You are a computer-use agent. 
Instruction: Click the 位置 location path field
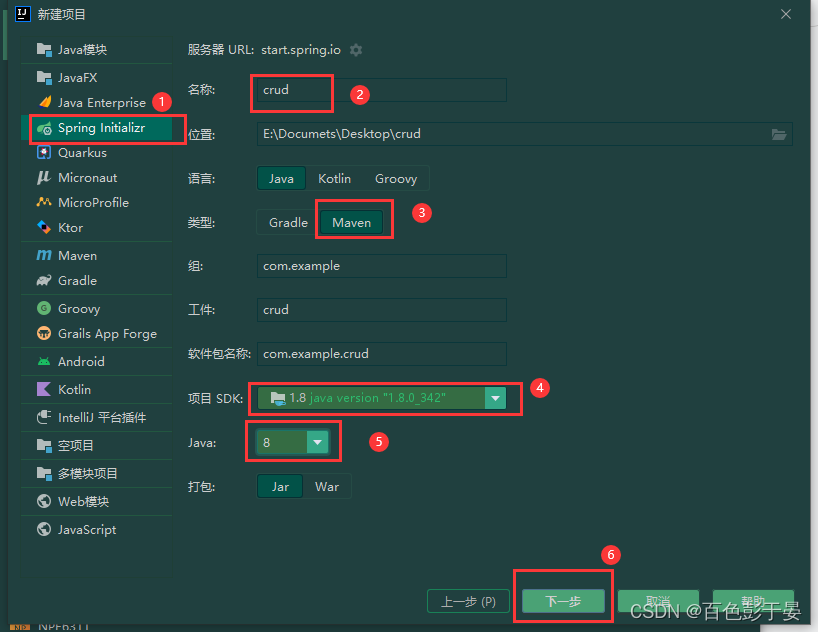click(524, 134)
